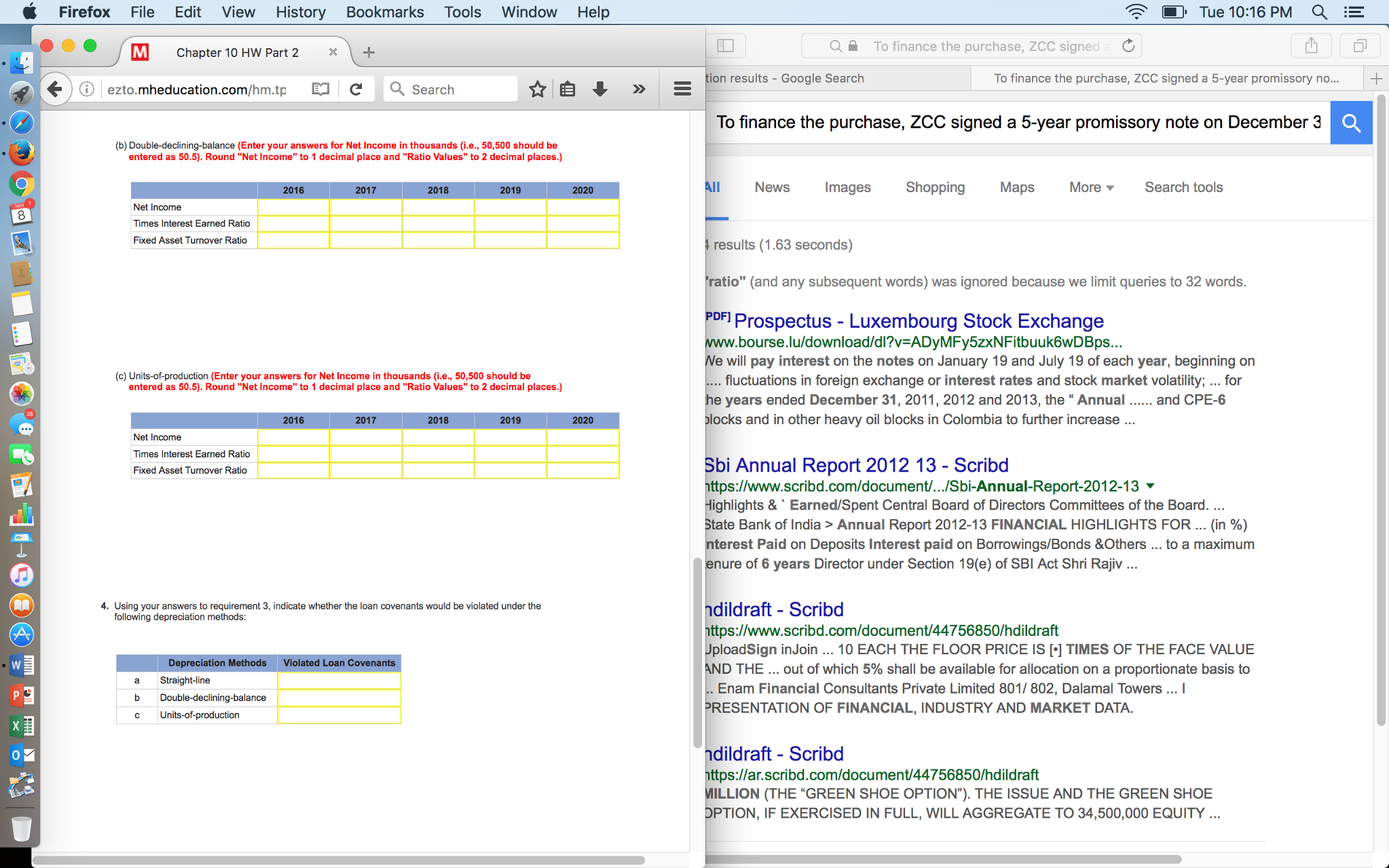Open the Apple menu

(x=30, y=12)
